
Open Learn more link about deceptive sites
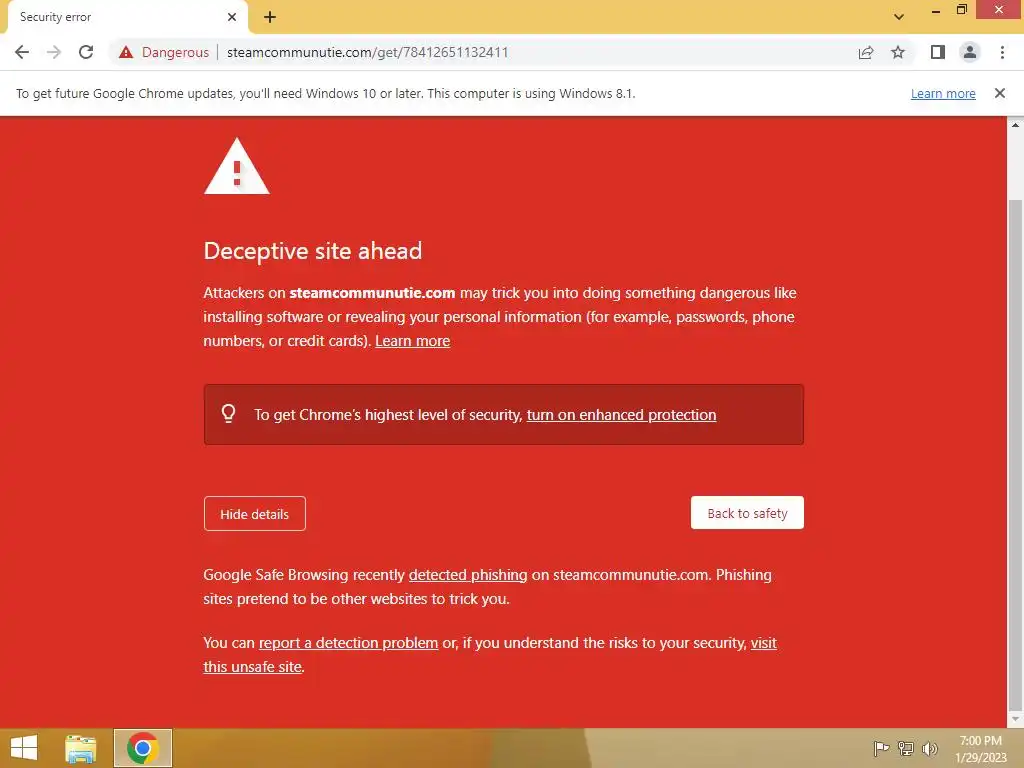click(x=412, y=341)
